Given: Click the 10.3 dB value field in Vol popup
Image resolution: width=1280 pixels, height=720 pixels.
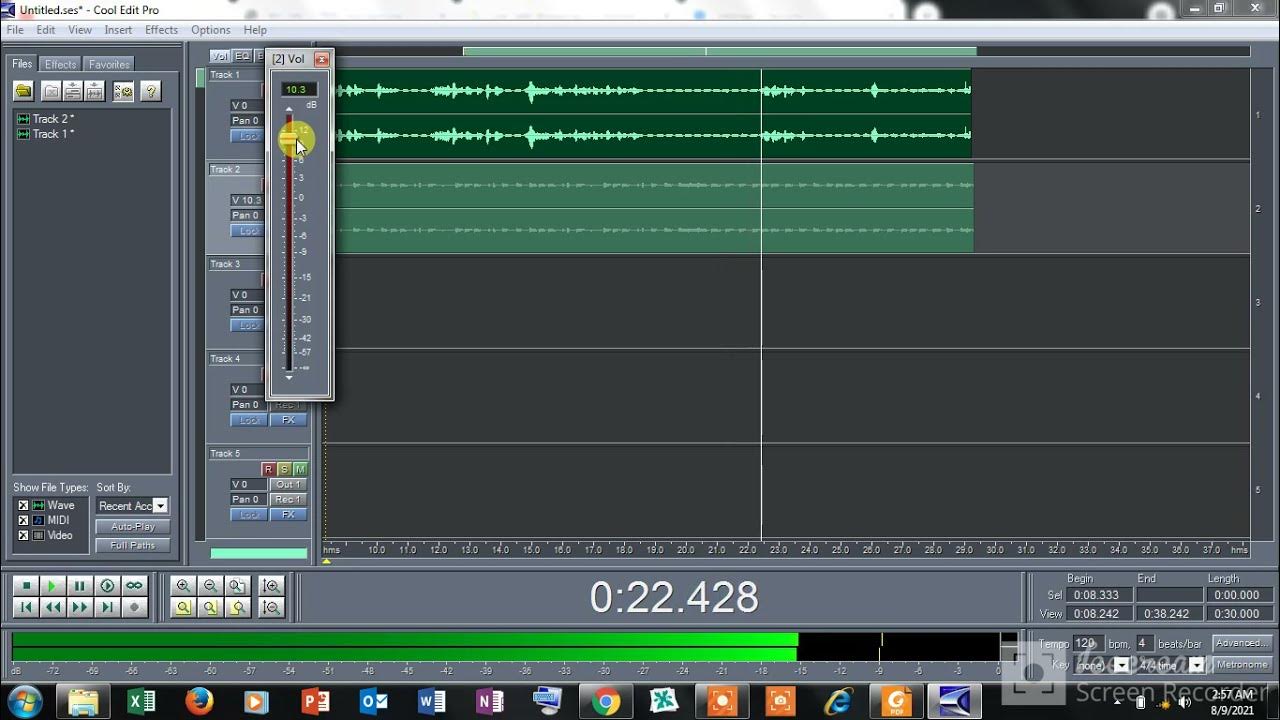Looking at the screenshot, I should pos(298,89).
